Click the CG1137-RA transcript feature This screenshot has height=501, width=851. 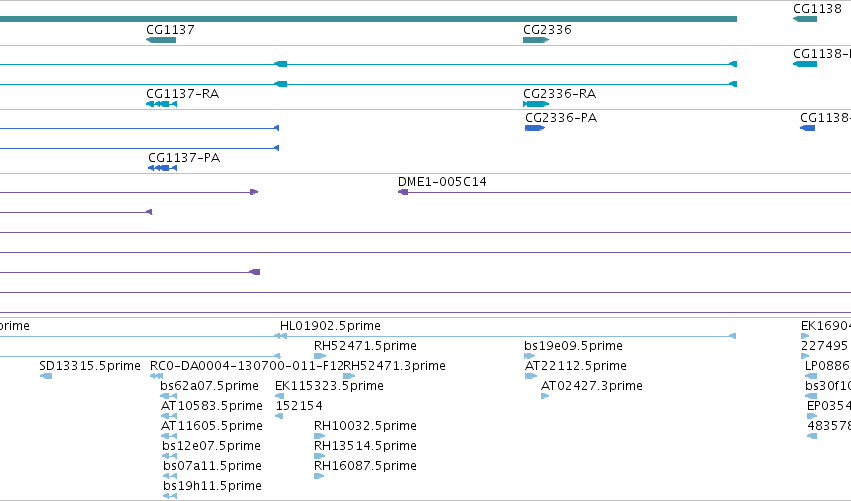[x=162, y=104]
